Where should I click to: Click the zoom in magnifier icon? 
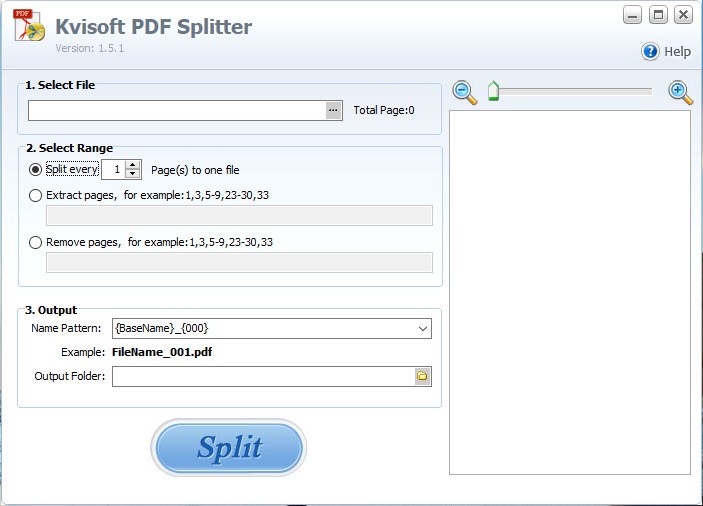[680, 92]
